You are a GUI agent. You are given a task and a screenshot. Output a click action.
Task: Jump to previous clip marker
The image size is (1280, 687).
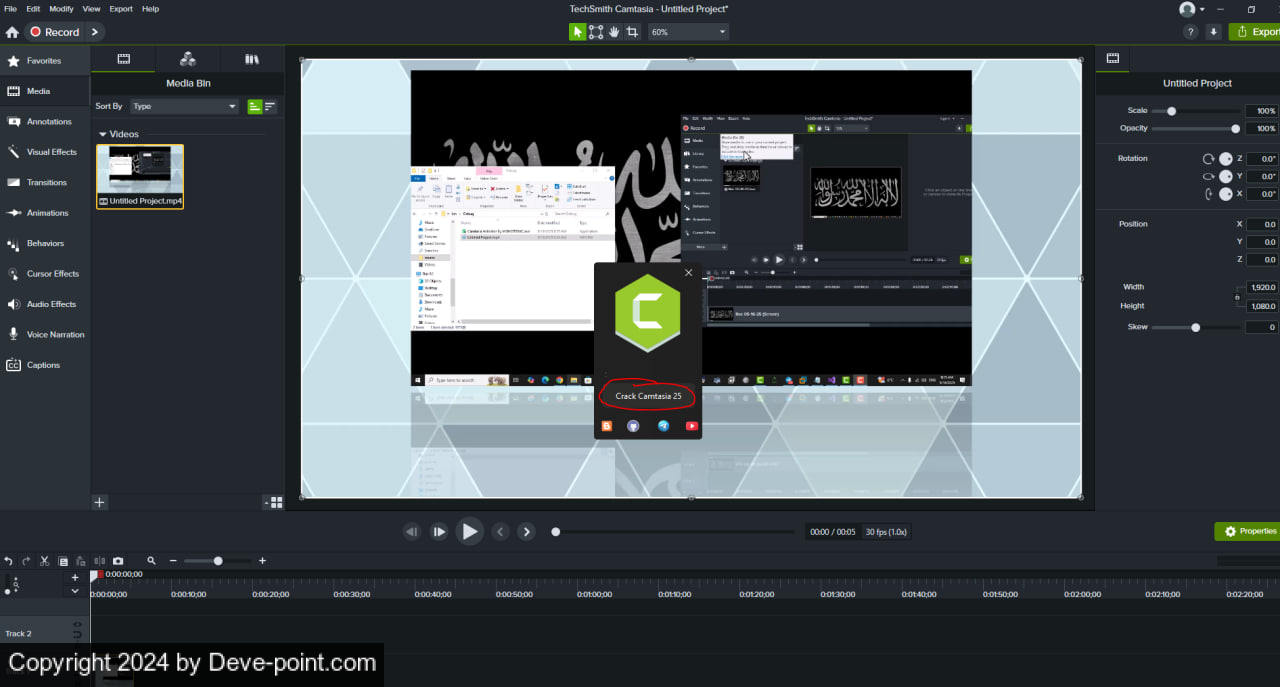coord(501,532)
